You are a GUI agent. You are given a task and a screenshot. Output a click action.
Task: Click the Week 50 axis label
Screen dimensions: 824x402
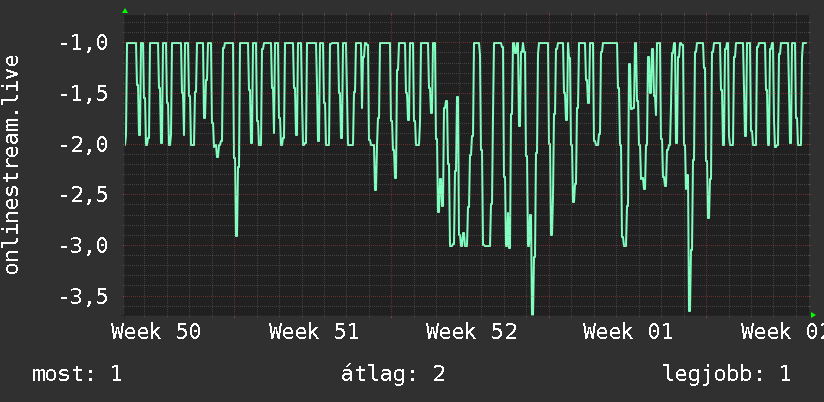pyautogui.click(x=156, y=332)
